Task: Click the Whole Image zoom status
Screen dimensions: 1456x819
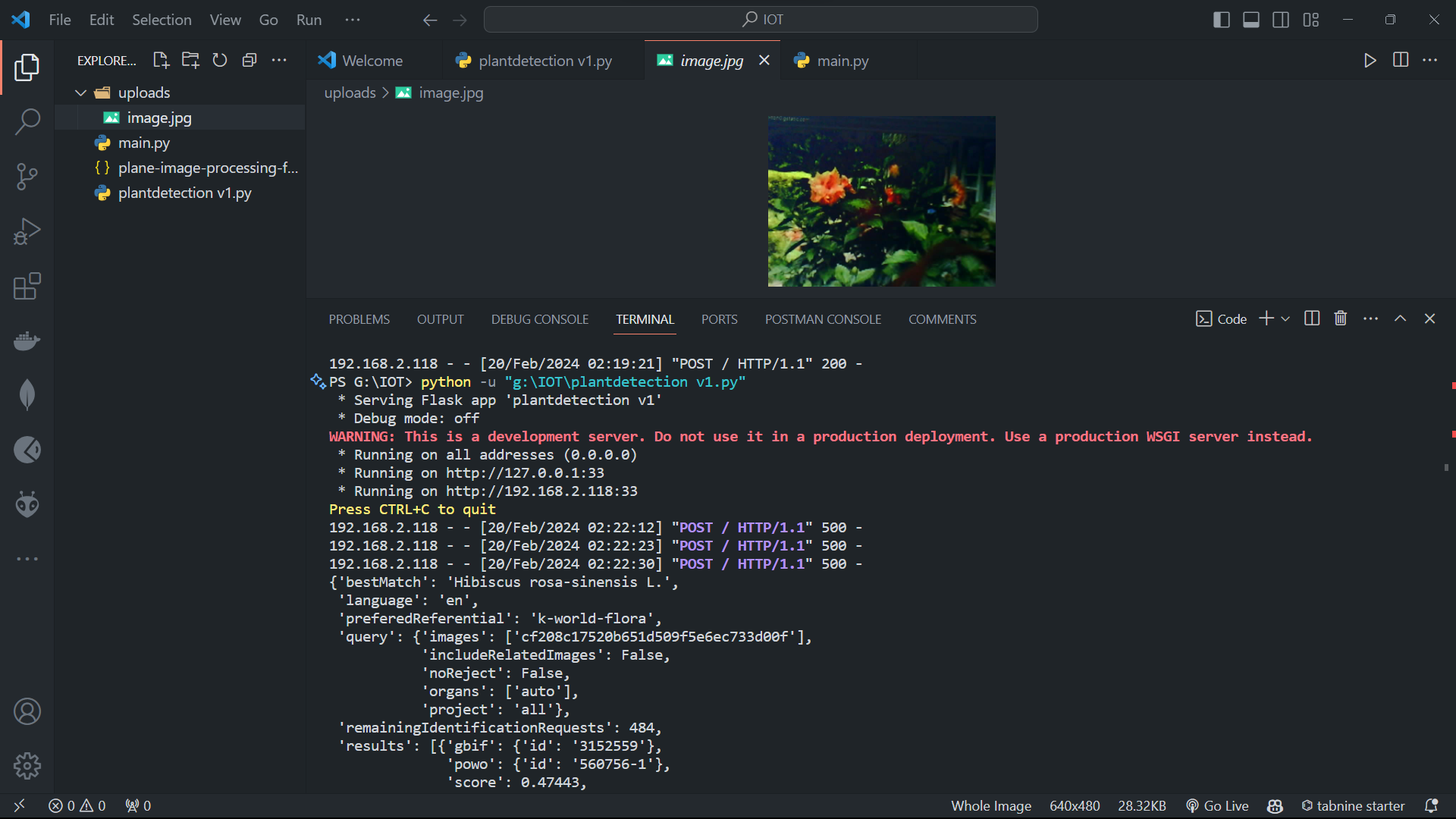Action: click(991, 805)
